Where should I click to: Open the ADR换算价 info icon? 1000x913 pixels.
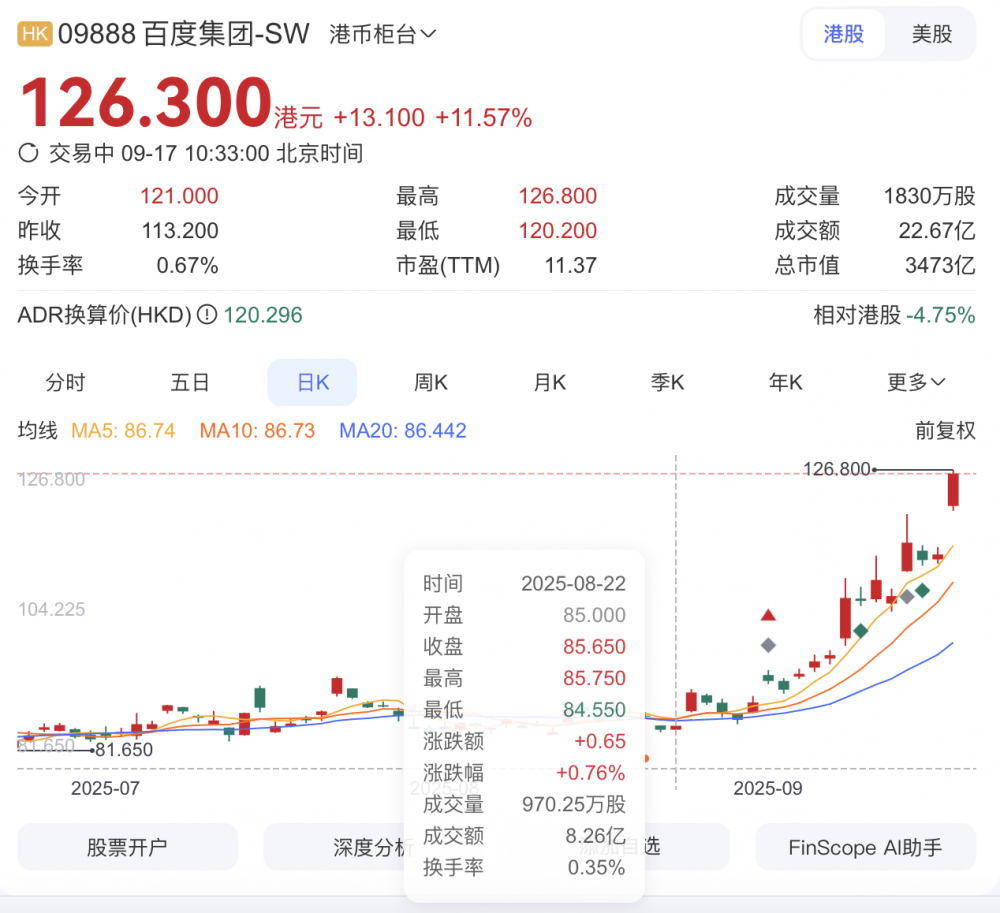207,314
